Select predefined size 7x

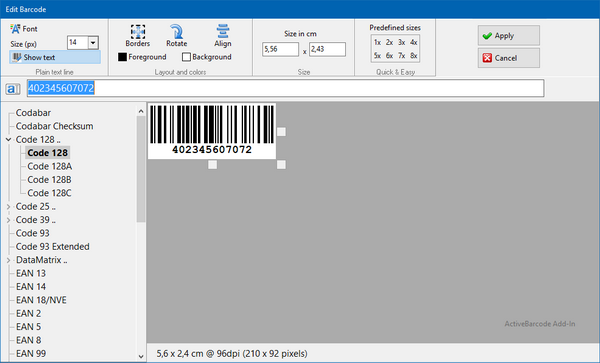401,56
